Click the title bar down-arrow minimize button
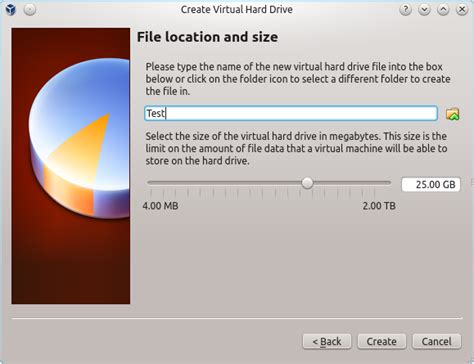 coord(424,10)
